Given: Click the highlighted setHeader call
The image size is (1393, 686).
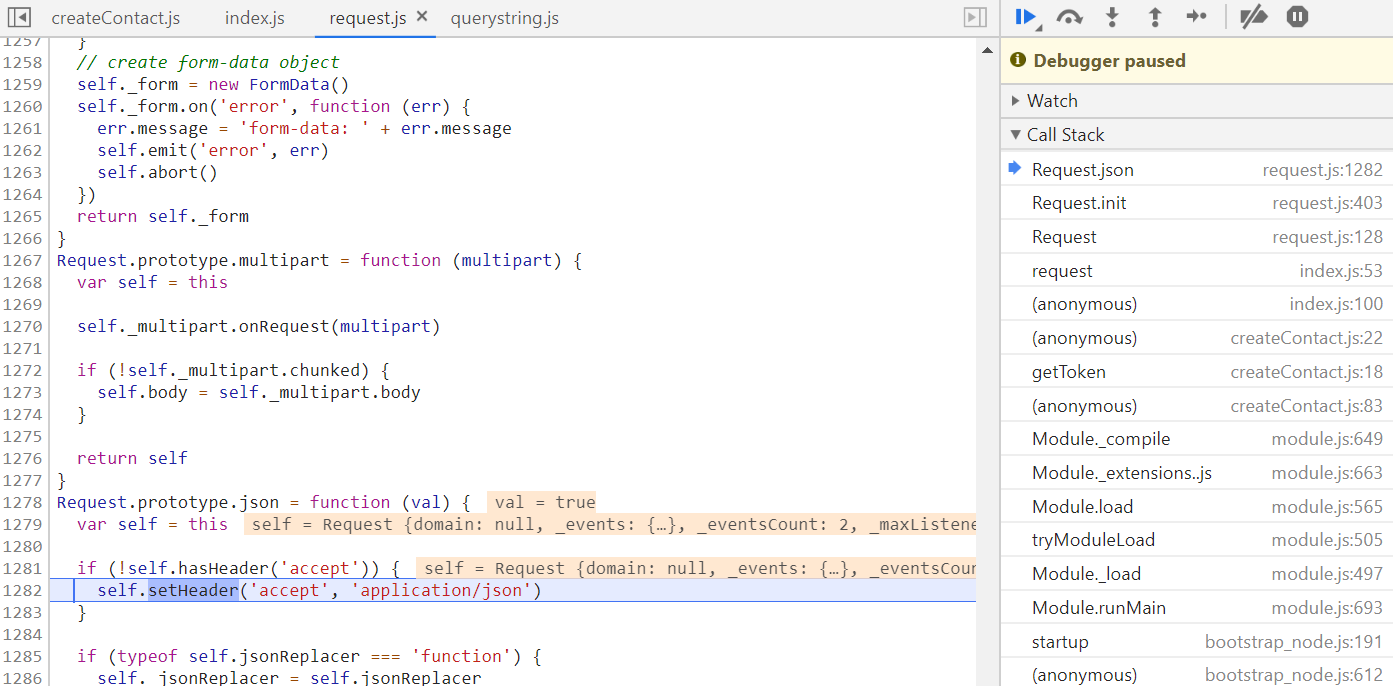Looking at the screenshot, I should pyautogui.click(x=193, y=590).
